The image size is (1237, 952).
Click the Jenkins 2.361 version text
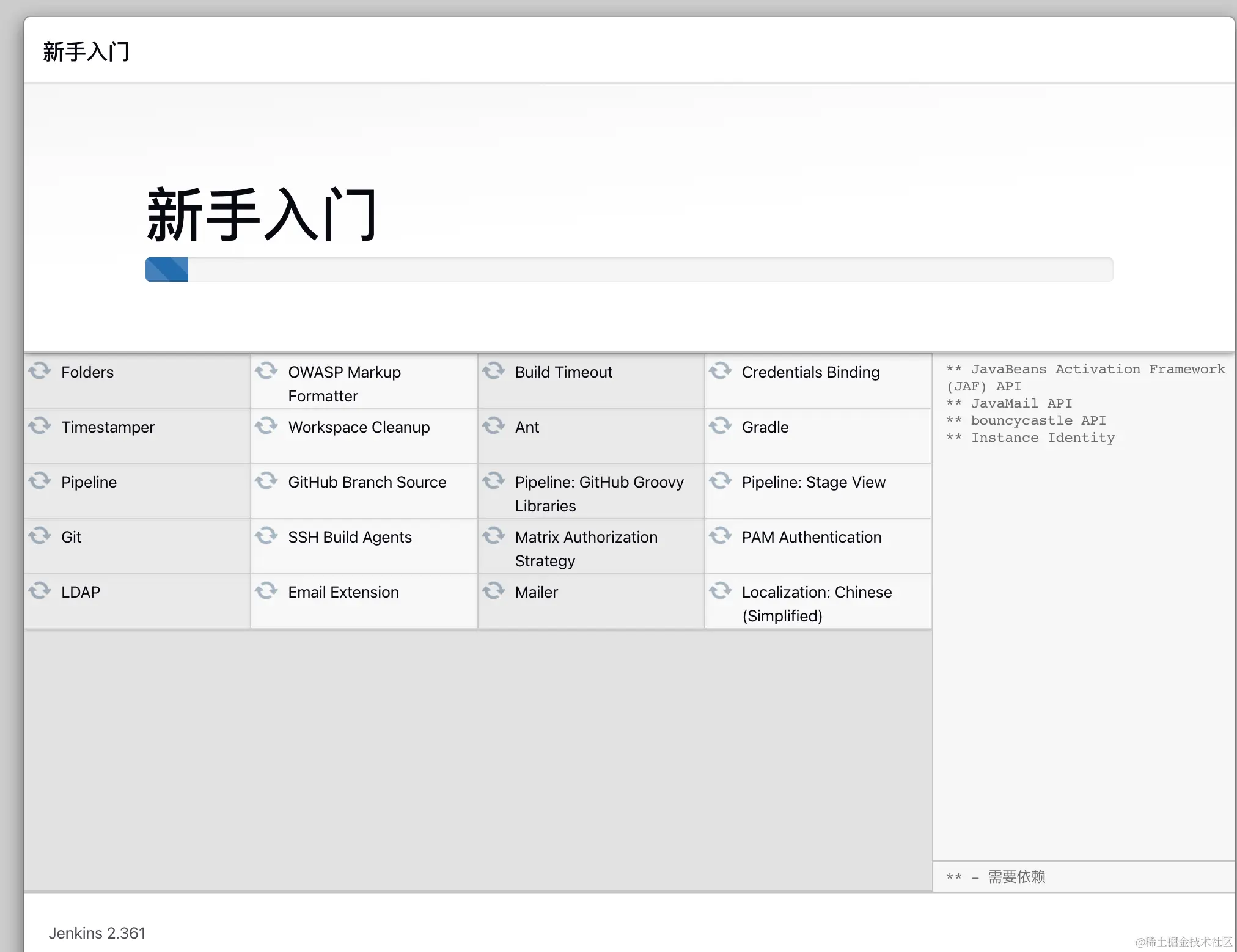pyautogui.click(x=97, y=933)
